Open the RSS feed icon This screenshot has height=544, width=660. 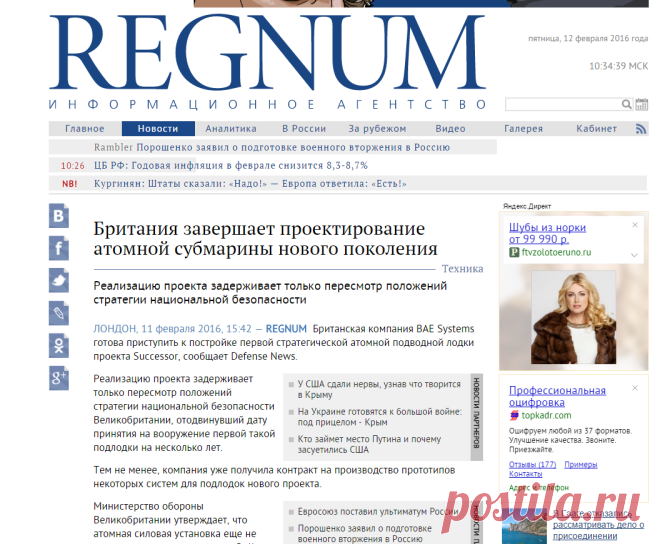click(x=641, y=129)
